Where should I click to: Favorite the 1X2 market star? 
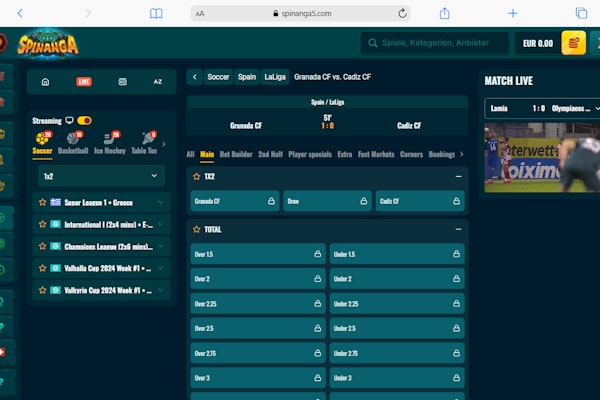pos(197,176)
